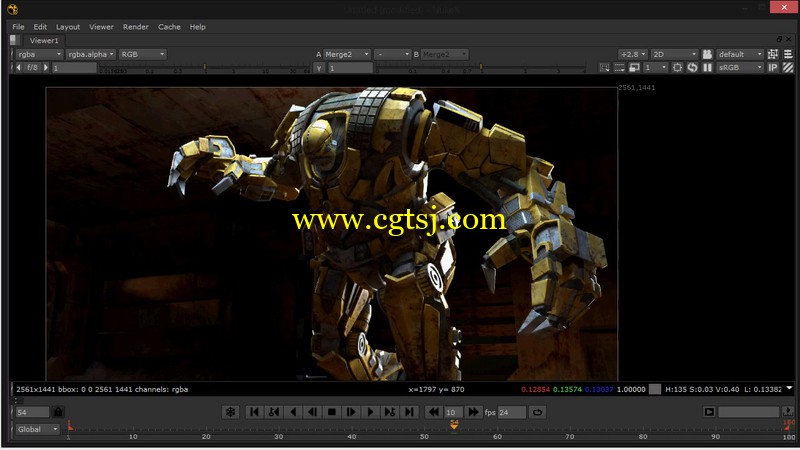Open the default camera dropdown
This screenshot has height=450, width=800.
(x=740, y=54)
